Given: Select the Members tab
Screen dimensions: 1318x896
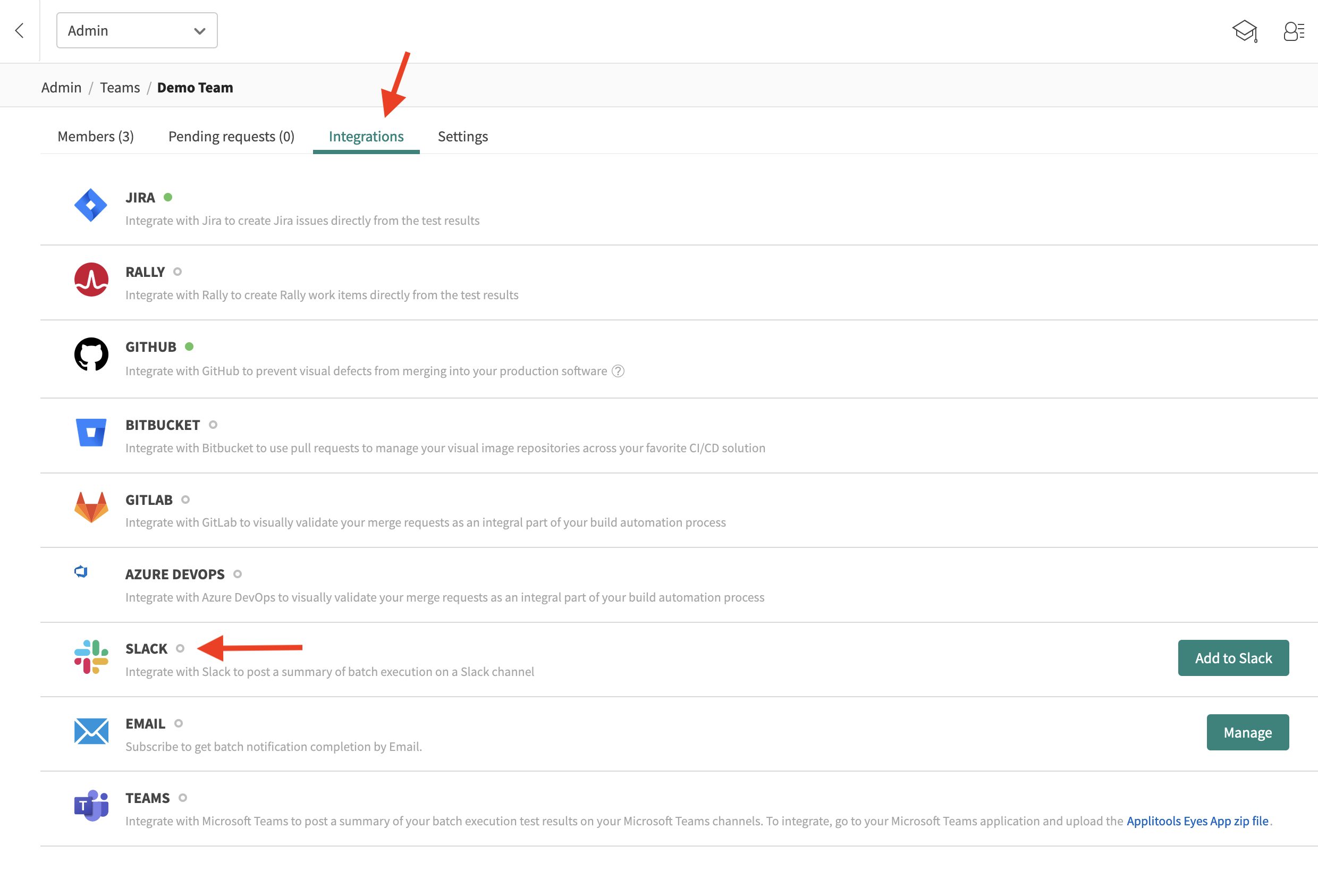Looking at the screenshot, I should click(96, 135).
